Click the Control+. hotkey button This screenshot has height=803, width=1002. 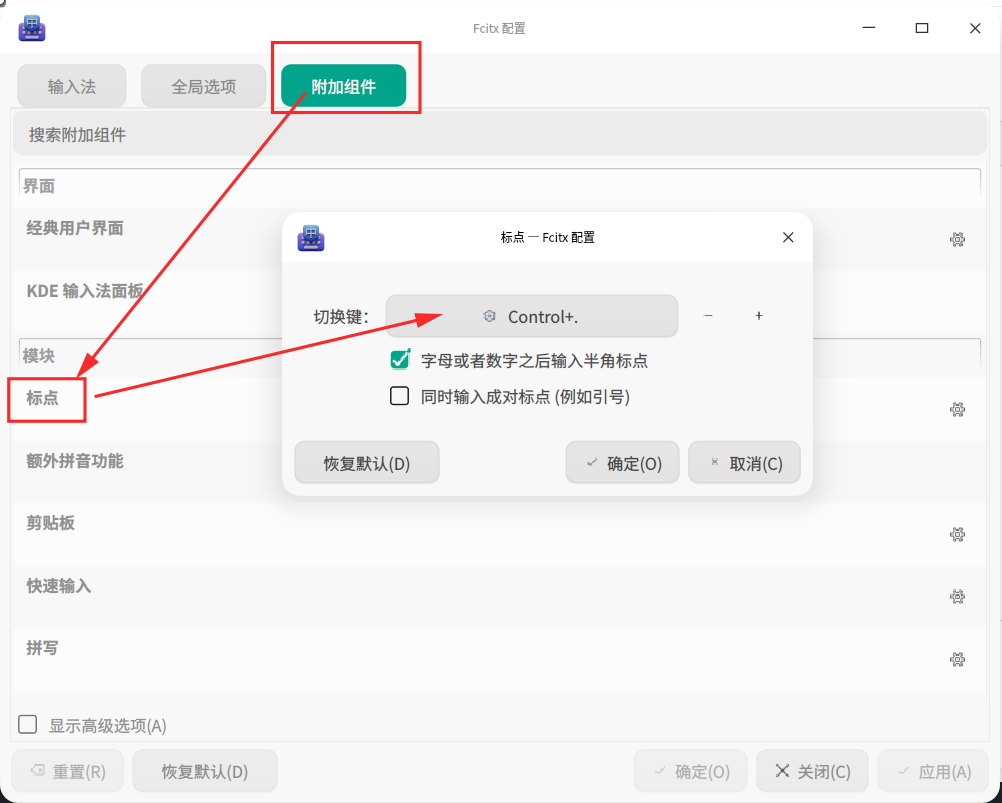[532, 316]
